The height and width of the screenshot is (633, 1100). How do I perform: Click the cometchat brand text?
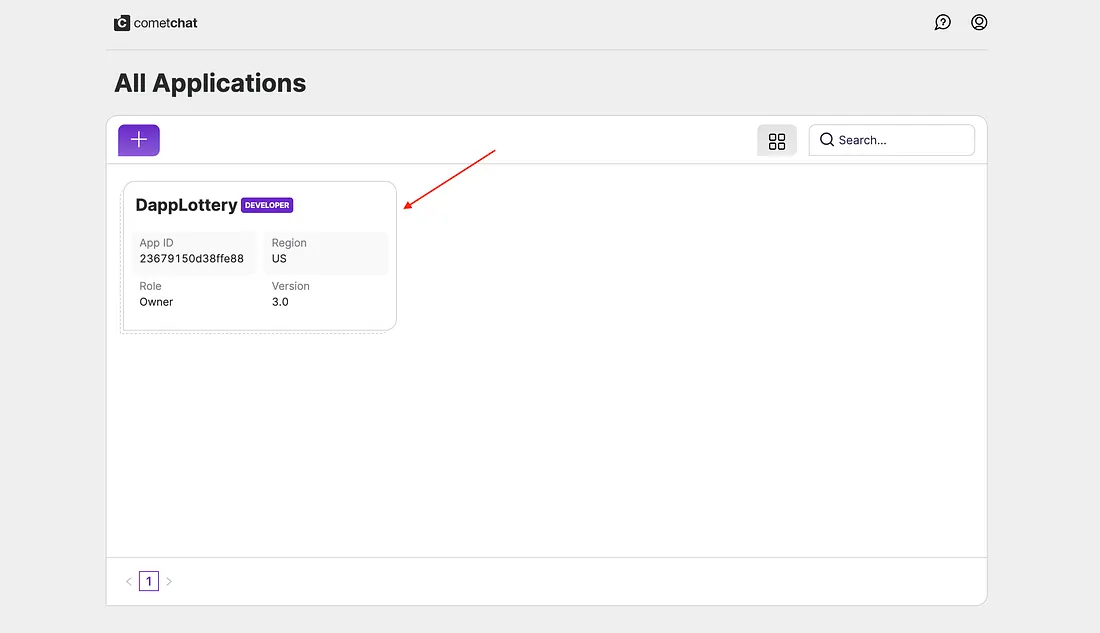(166, 23)
